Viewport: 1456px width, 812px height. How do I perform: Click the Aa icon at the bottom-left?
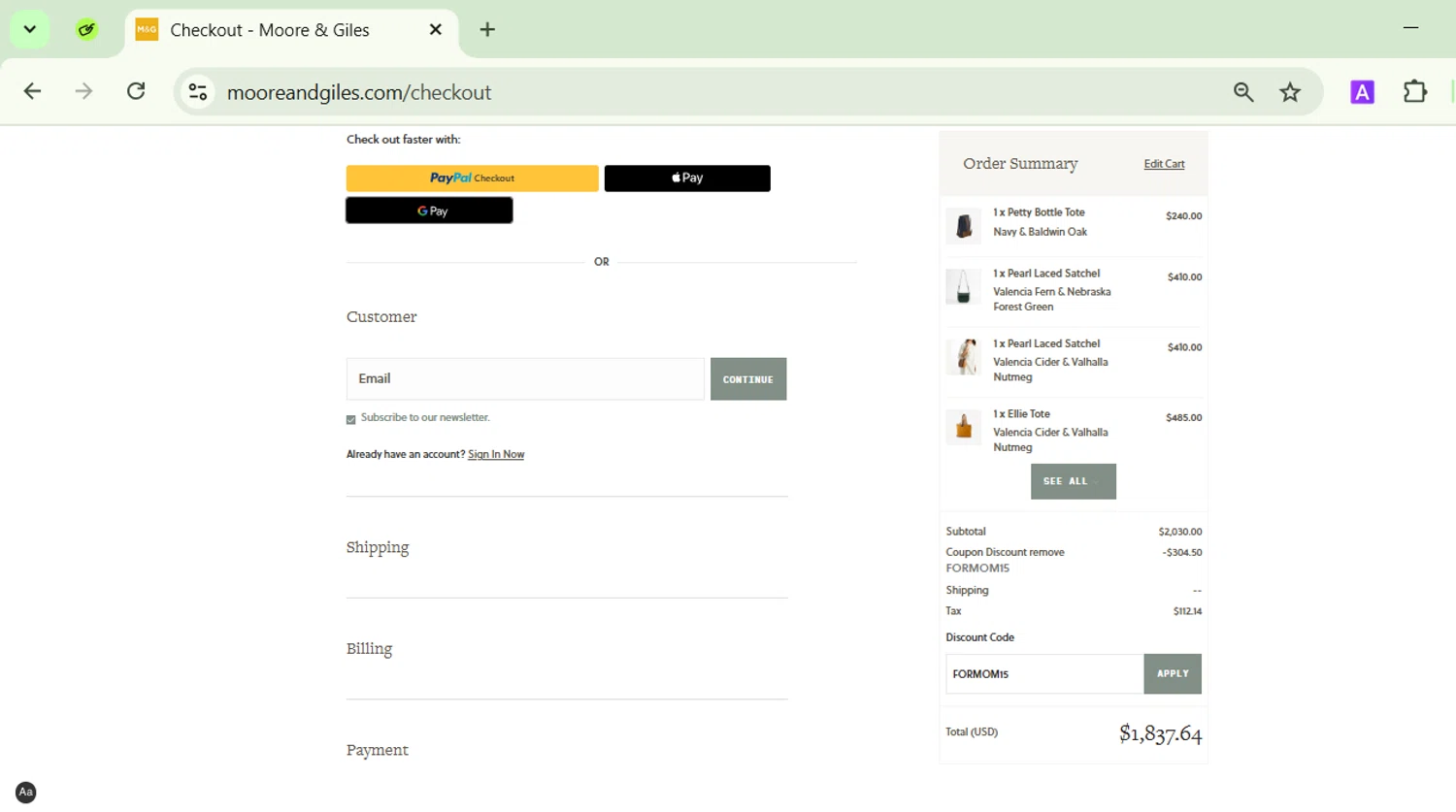tap(26, 792)
